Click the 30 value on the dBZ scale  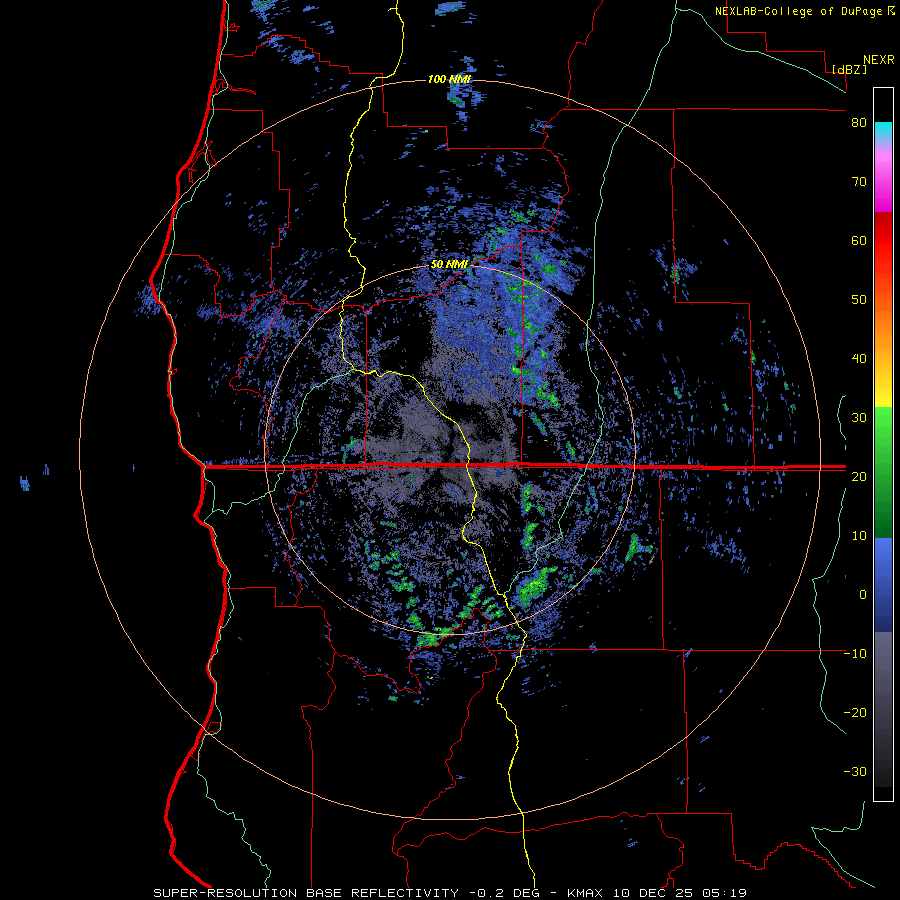[859, 418]
